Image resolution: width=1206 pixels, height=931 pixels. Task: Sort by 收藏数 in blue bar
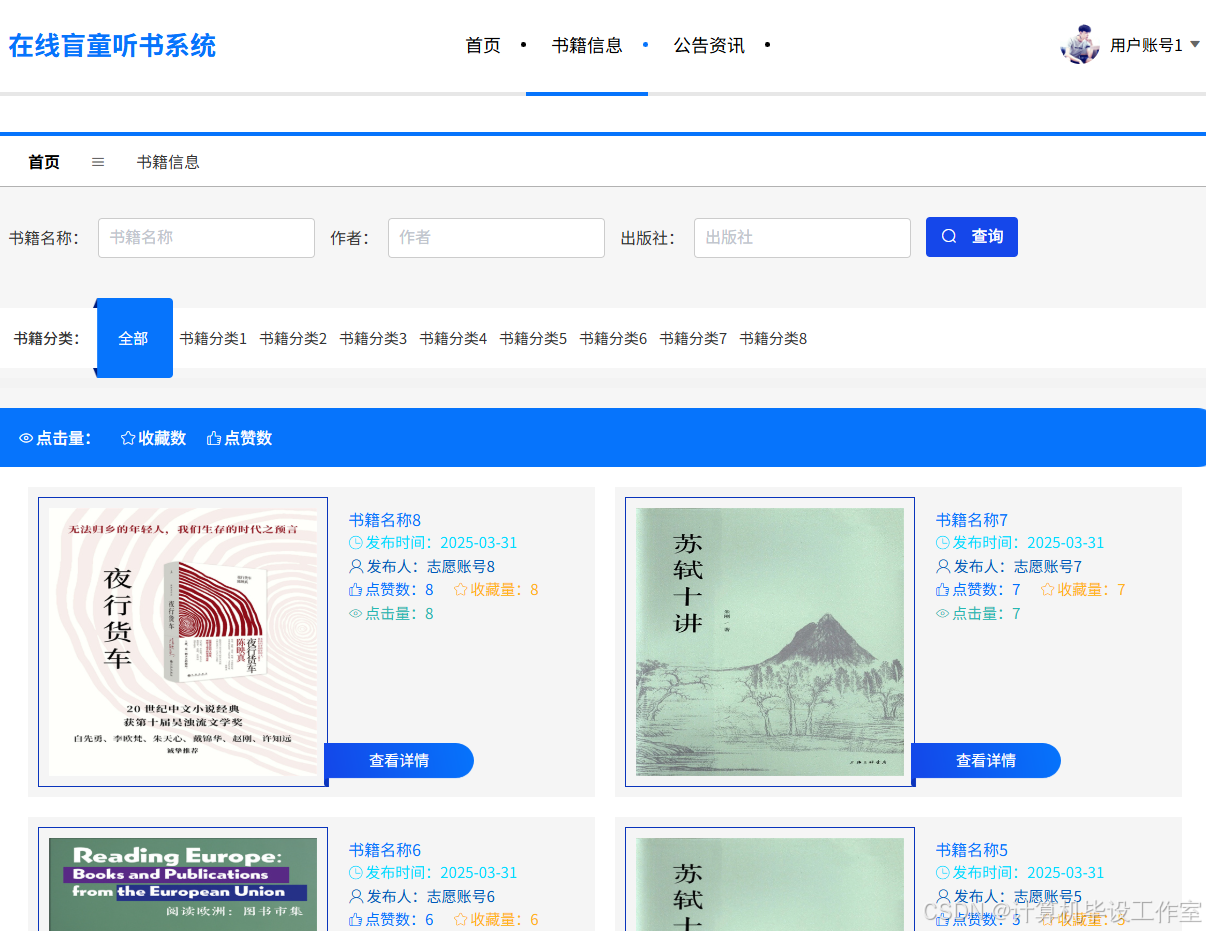153,438
